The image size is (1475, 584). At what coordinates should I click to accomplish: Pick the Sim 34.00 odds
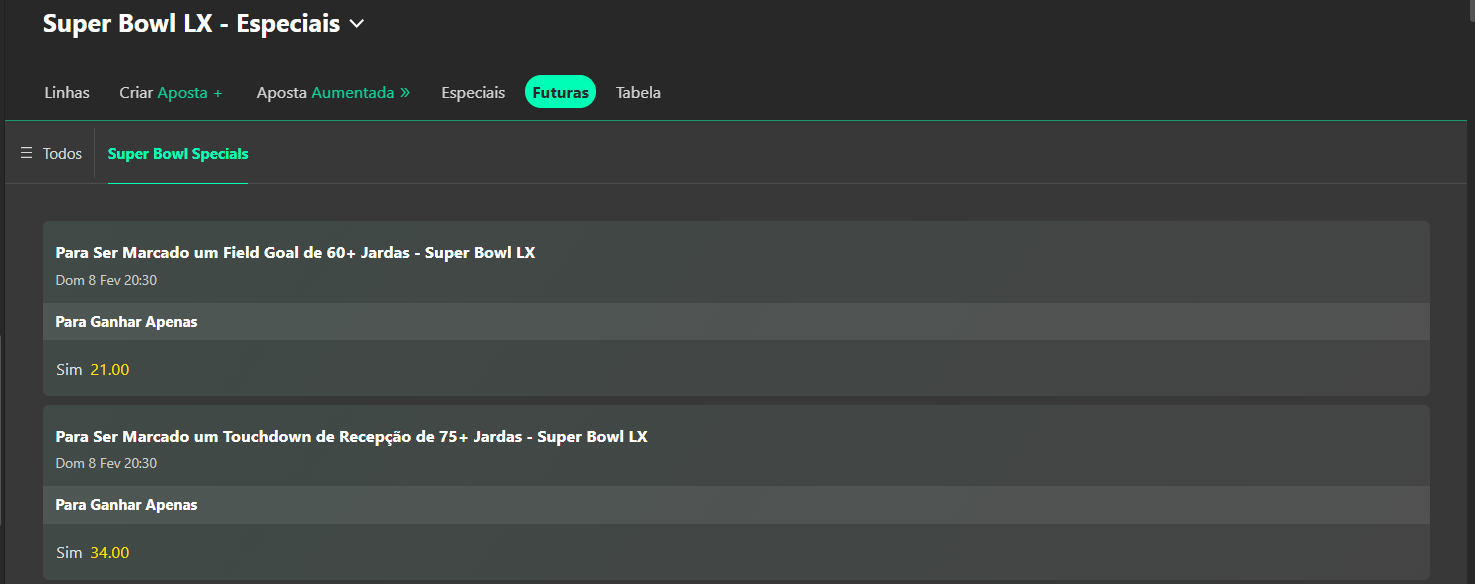(93, 553)
